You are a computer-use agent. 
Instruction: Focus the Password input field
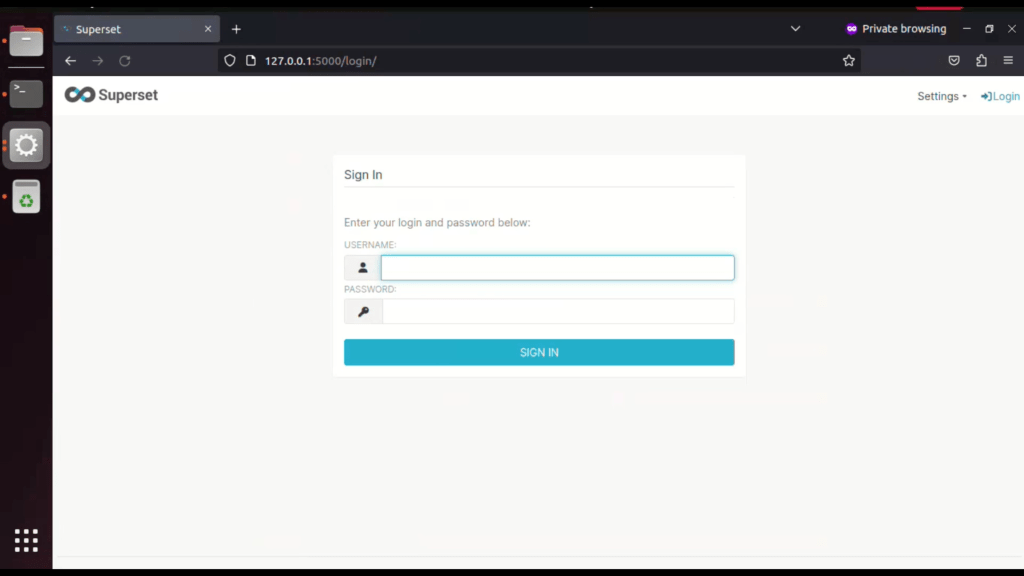(x=557, y=312)
